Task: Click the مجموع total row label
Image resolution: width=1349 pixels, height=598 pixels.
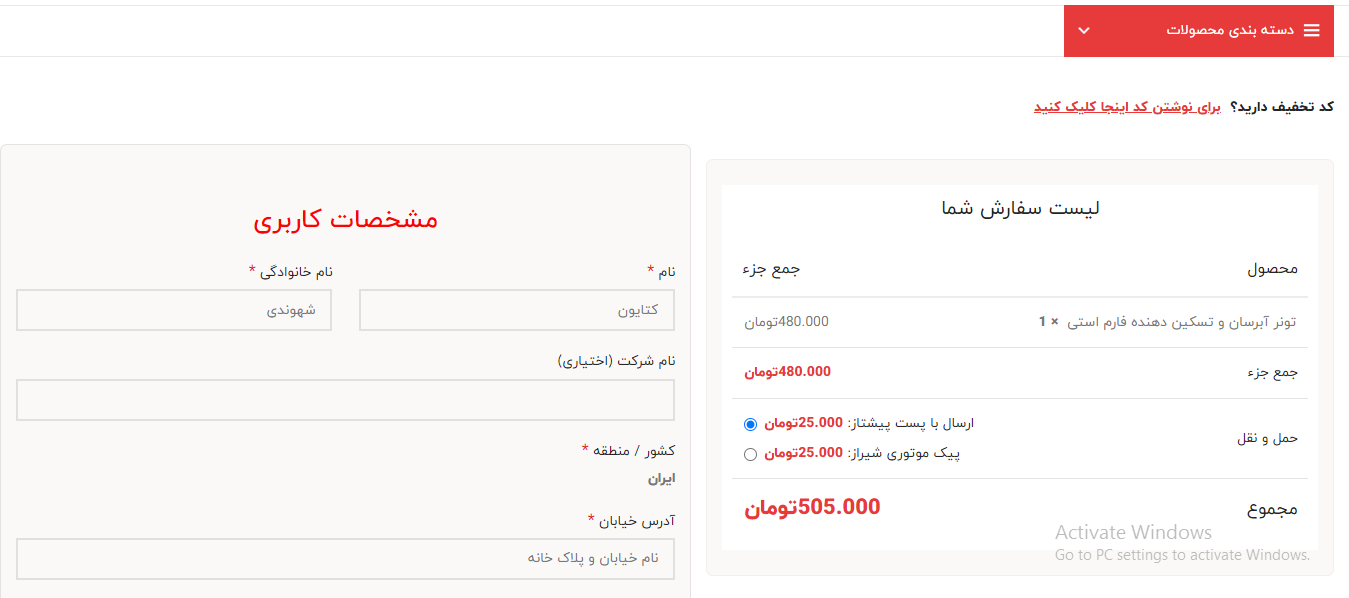Action: coord(1272,509)
